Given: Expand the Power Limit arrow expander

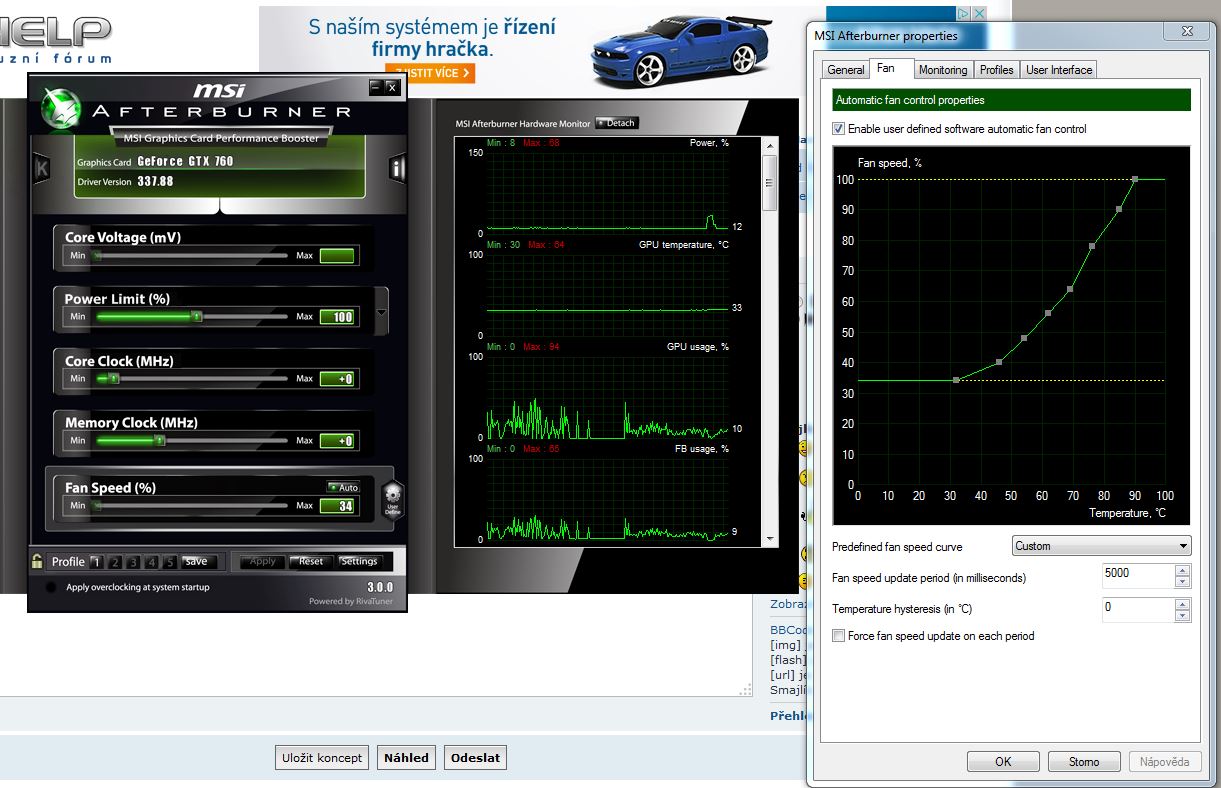Looking at the screenshot, I should [x=381, y=313].
